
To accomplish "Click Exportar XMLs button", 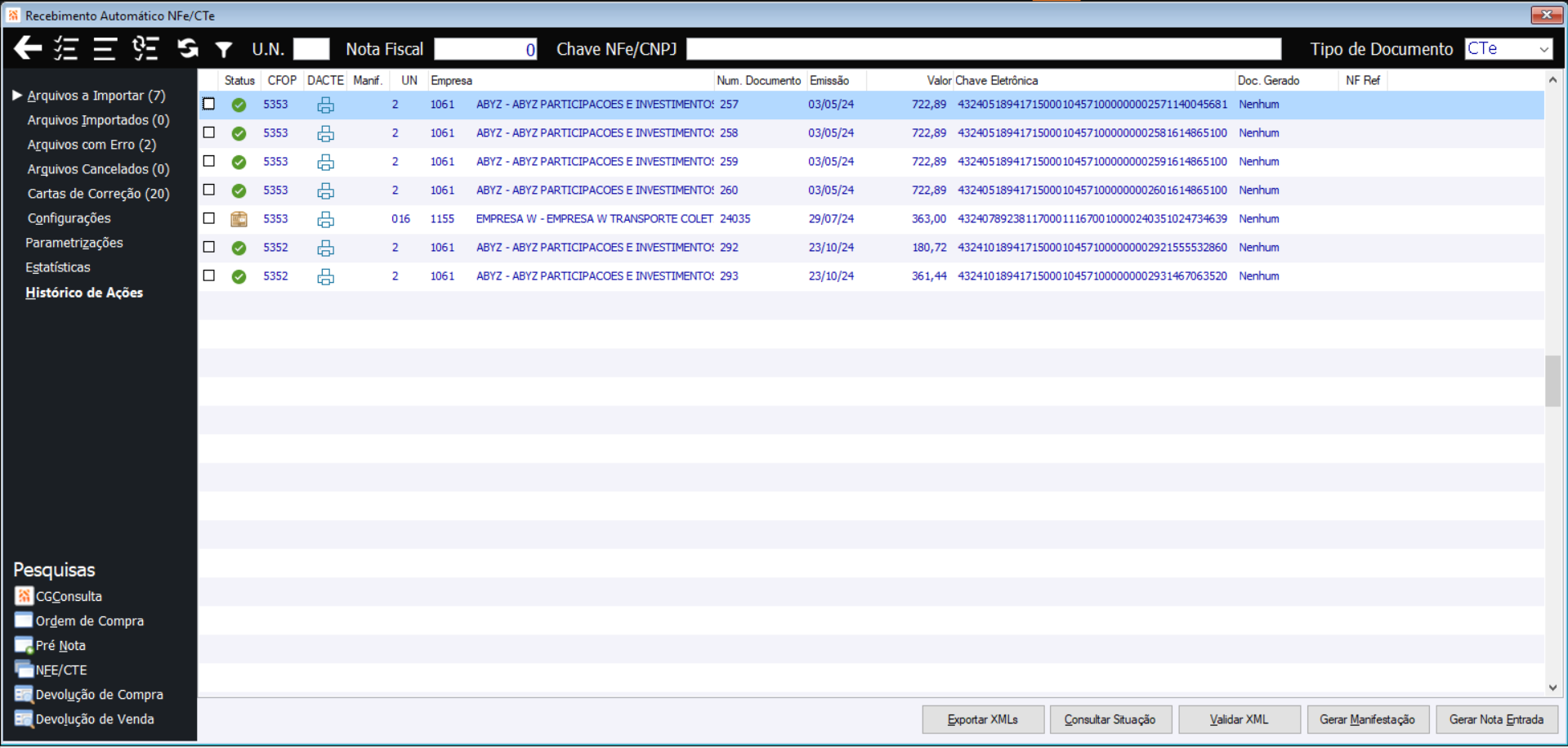I will coord(983,719).
